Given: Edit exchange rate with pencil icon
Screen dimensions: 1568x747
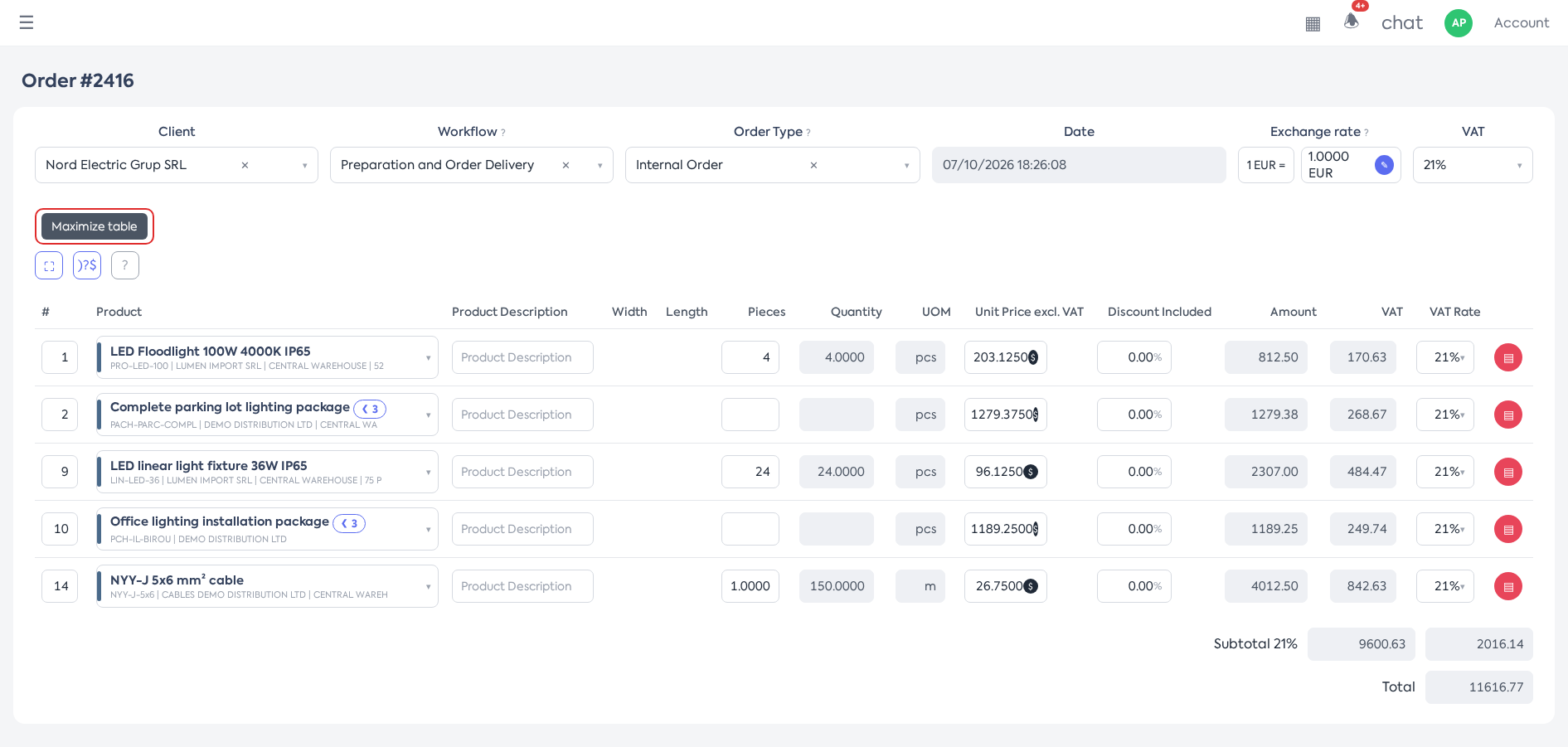Looking at the screenshot, I should click(x=1384, y=165).
